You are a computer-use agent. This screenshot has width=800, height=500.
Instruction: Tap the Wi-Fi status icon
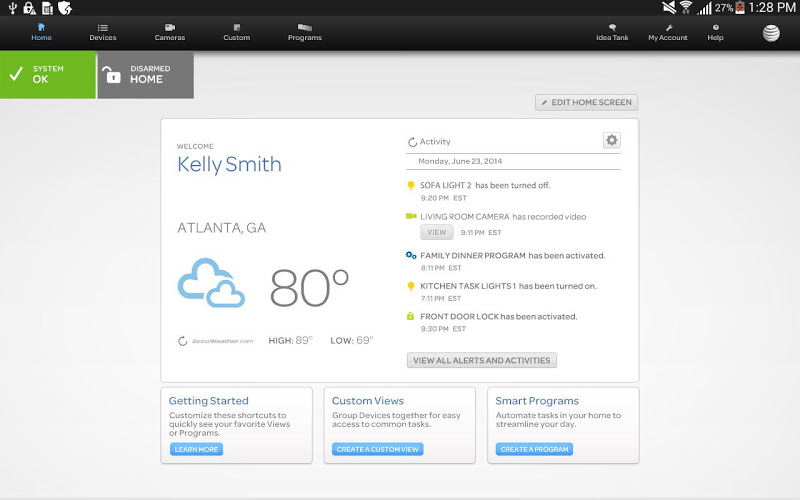[686, 7]
